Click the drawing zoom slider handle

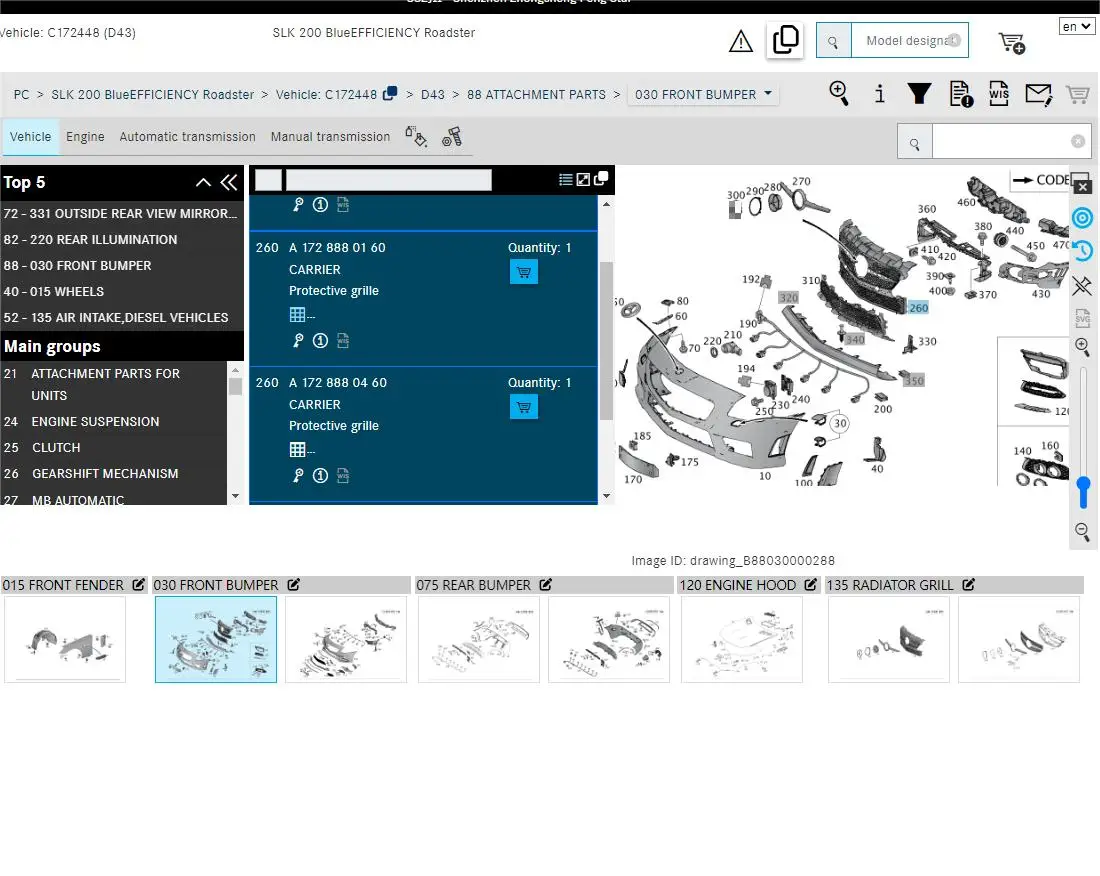[1083, 492]
